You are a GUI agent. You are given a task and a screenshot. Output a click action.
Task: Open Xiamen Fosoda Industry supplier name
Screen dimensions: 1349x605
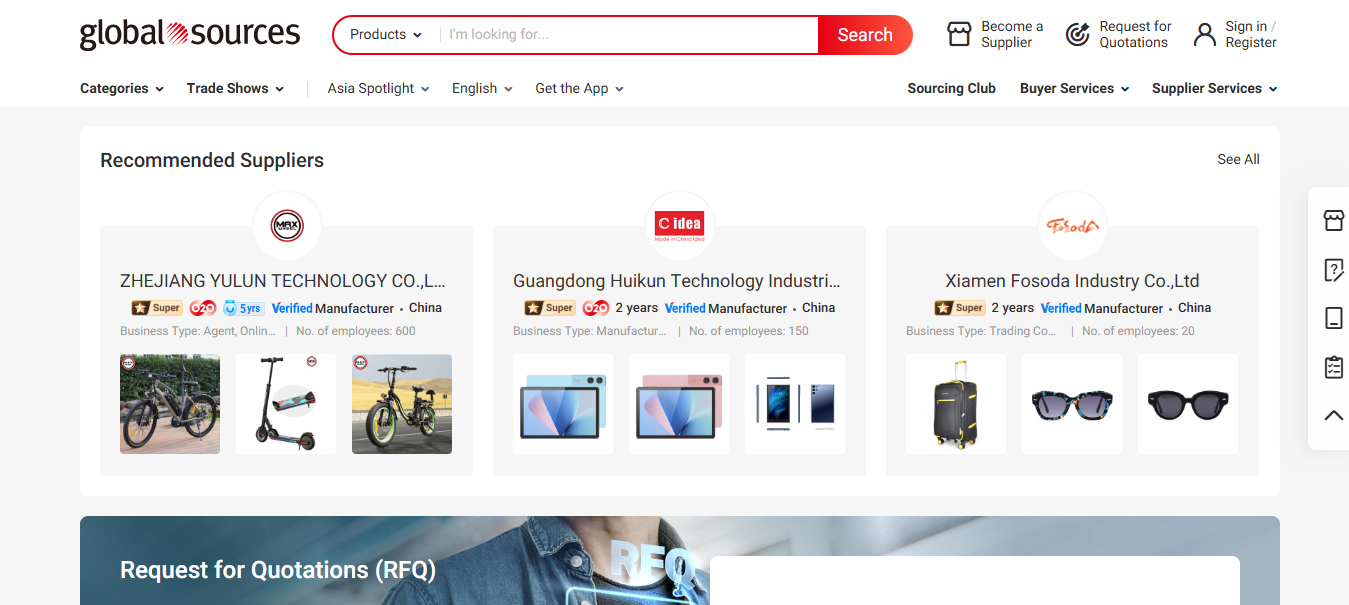[1073, 281]
